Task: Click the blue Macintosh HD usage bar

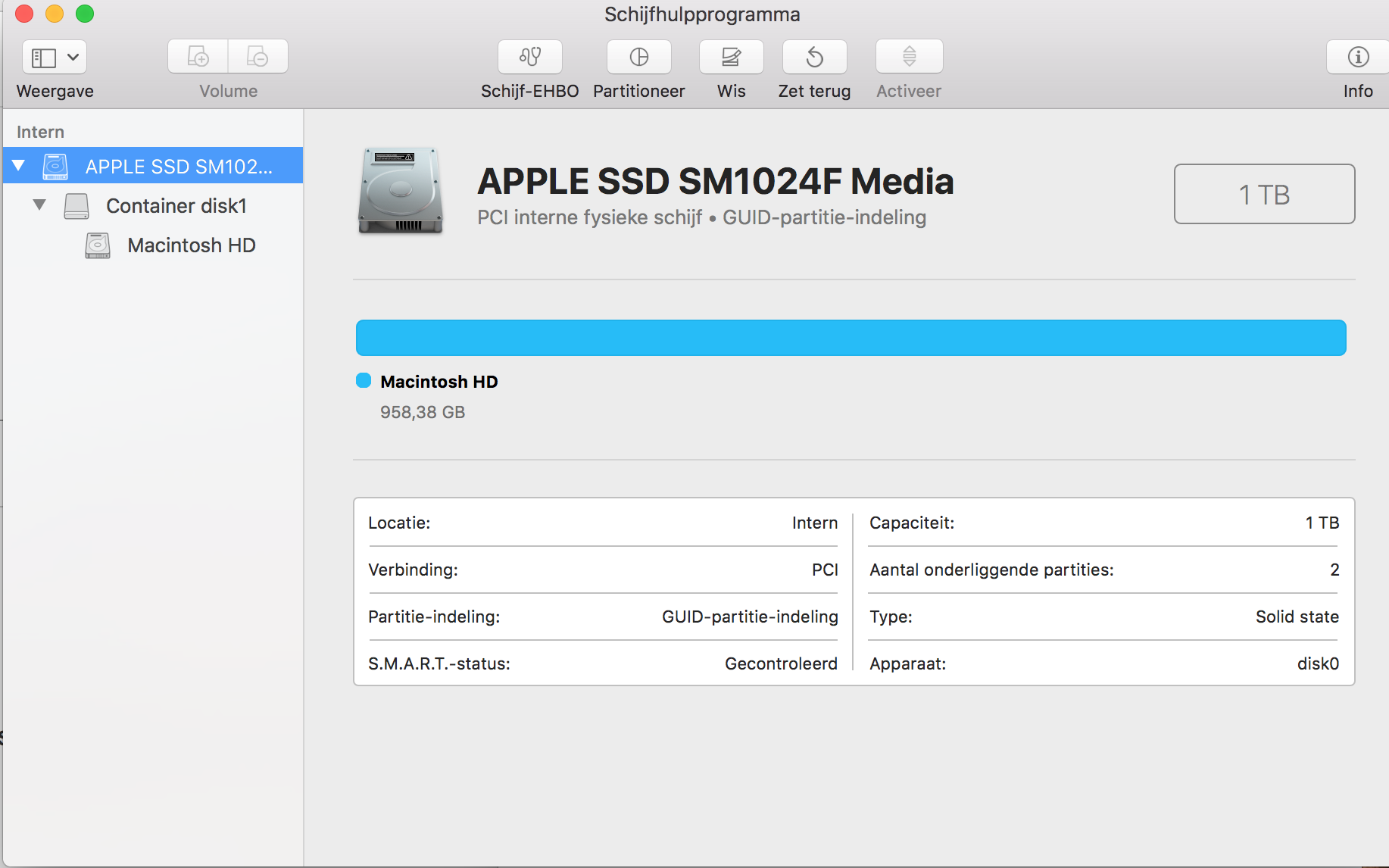Action: [851, 338]
